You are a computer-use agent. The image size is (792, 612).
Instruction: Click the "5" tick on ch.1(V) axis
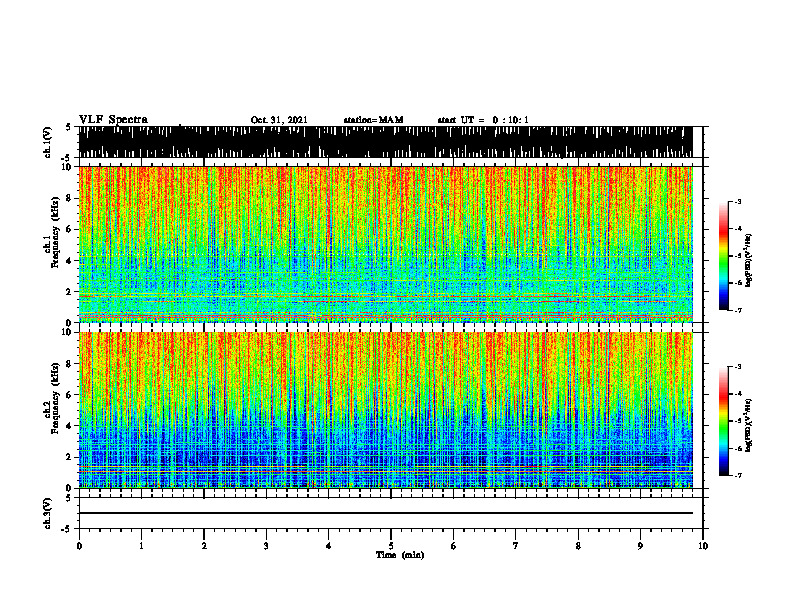(x=69, y=127)
